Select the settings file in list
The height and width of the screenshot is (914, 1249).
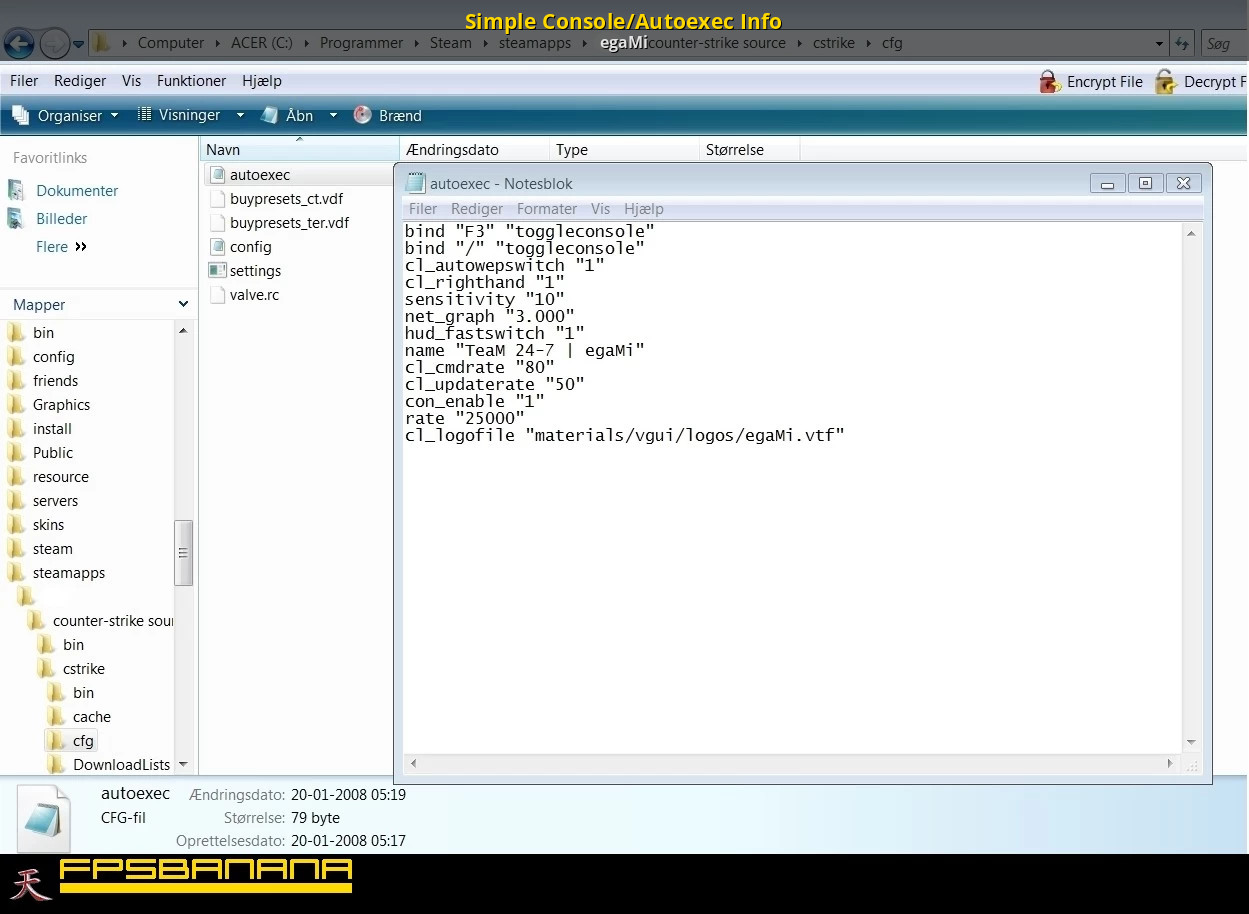255,271
